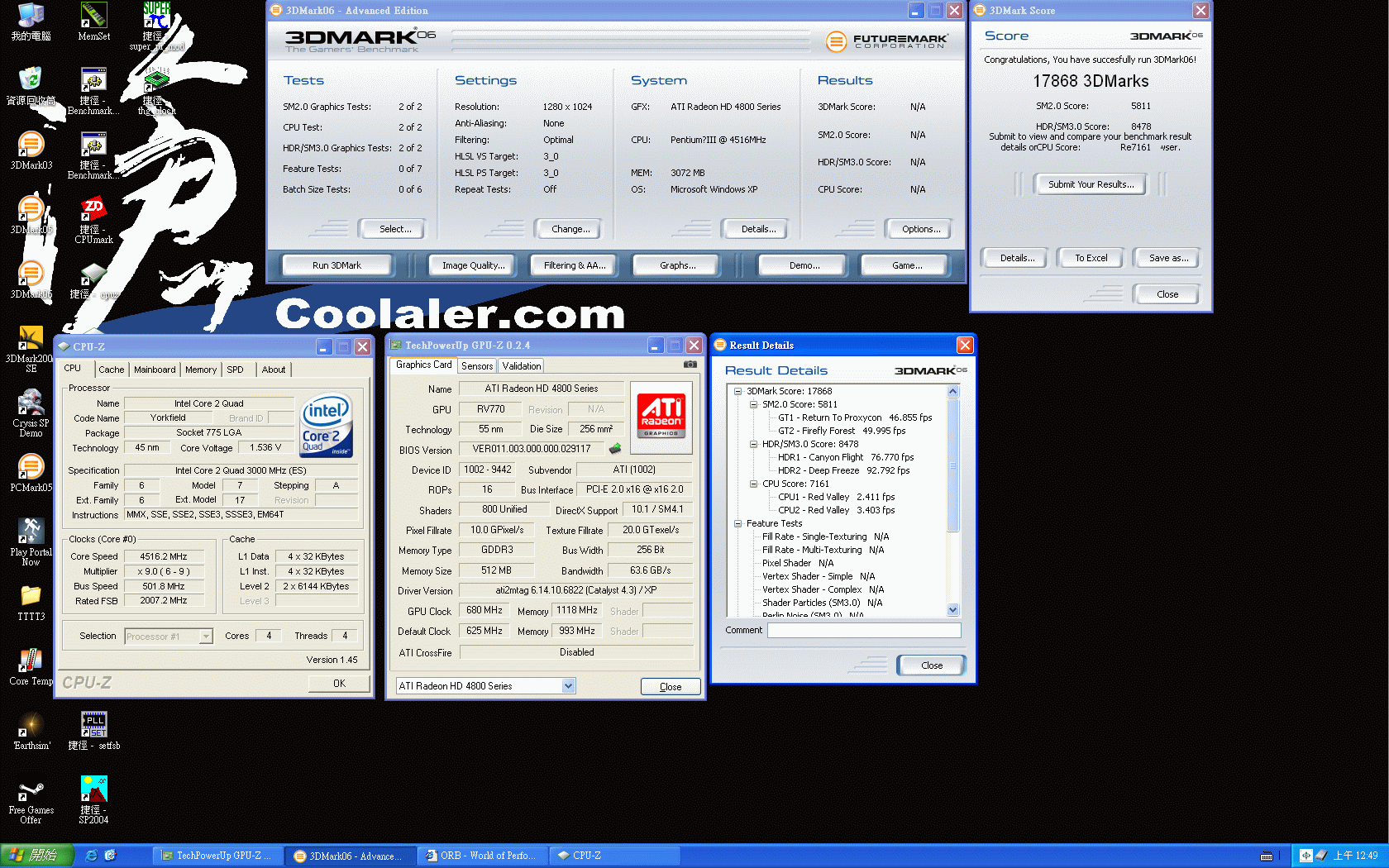The width and height of the screenshot is (1389, 868).
Task: Click the language bar keyboard icon in taskbar
Action: [x=1266, y=856]
